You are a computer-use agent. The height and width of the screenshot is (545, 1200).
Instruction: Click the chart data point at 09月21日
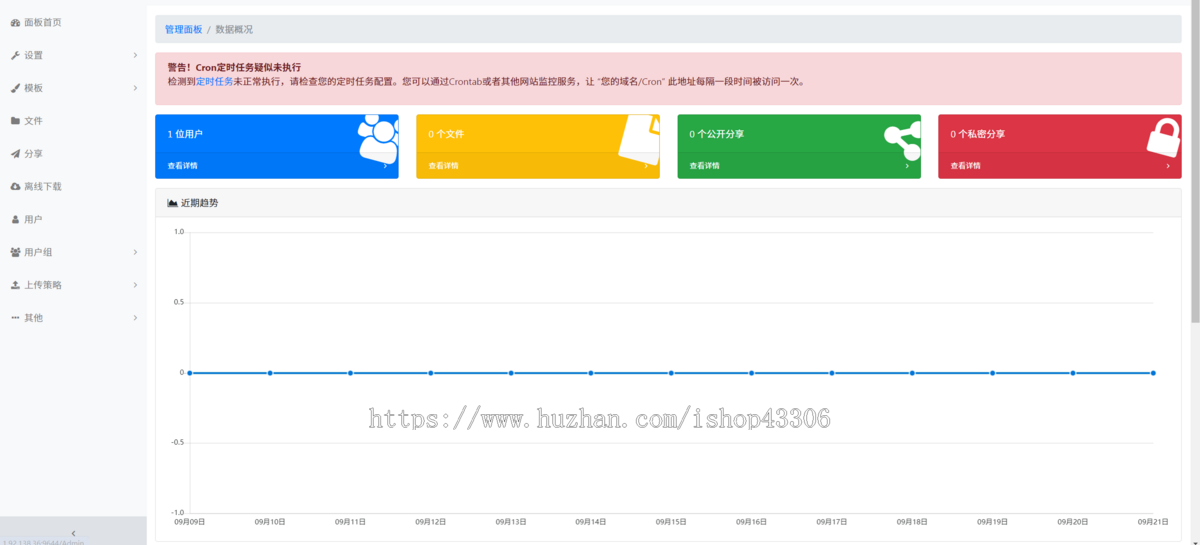(1153, 373)
